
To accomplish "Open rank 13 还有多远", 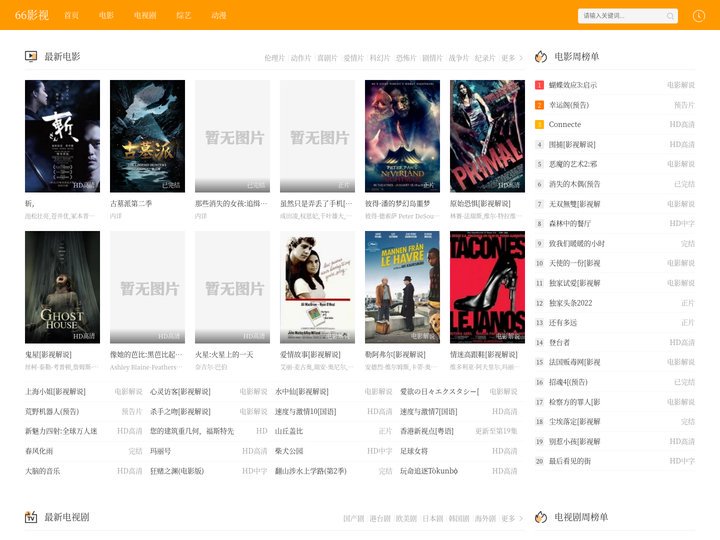I will point(562,323).
